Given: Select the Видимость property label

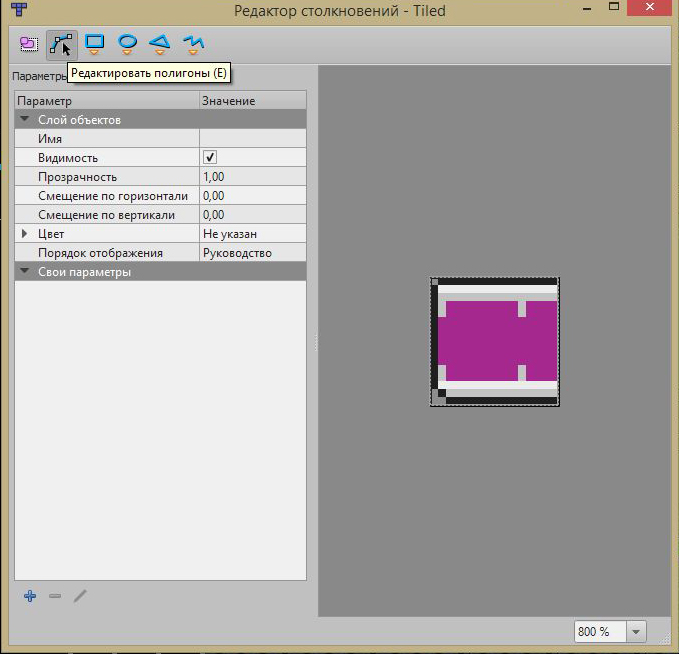Looking at the screenshot, I should 68,158.
